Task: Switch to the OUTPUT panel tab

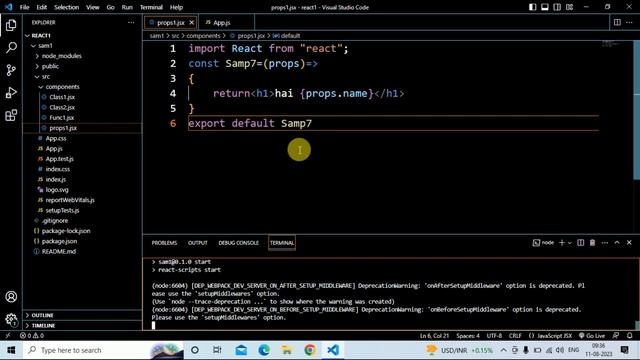Action: point(198,243)
